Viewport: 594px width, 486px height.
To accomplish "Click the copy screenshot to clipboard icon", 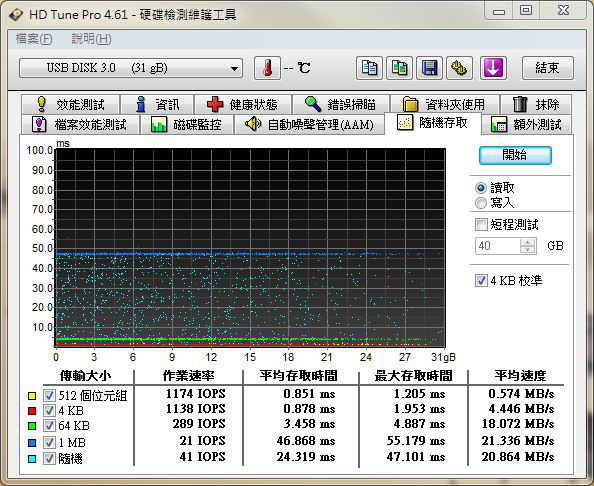I will pos(399,68).
